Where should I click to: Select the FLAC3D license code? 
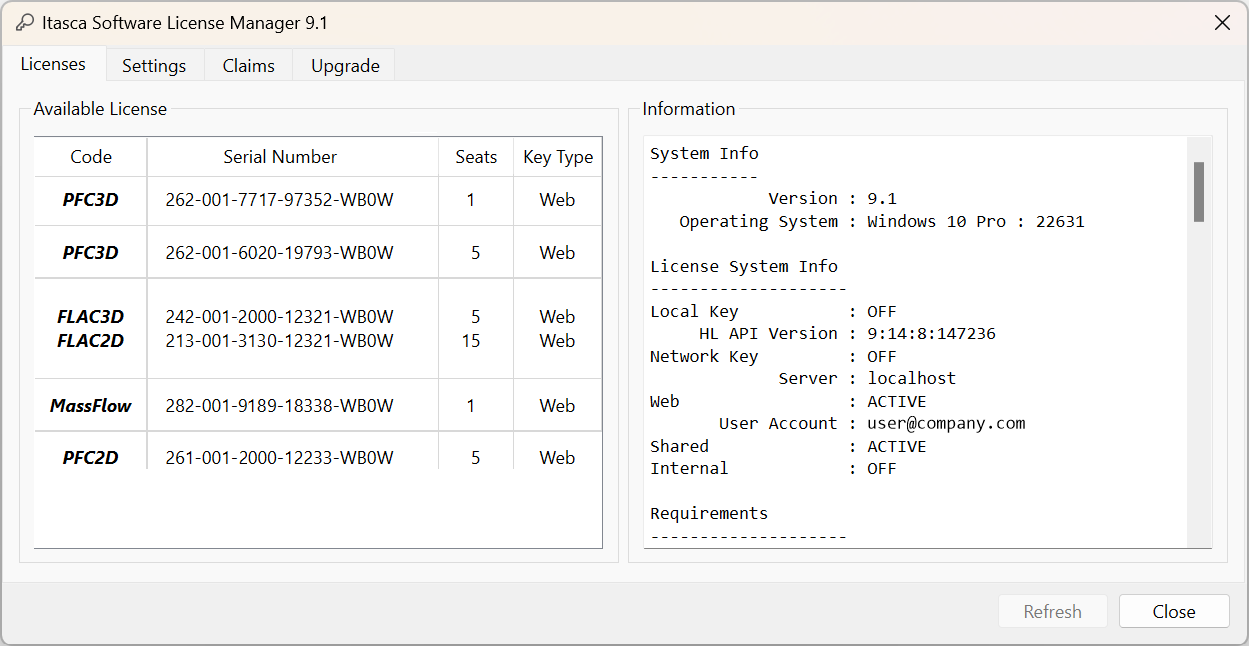(x=91, y=317)
